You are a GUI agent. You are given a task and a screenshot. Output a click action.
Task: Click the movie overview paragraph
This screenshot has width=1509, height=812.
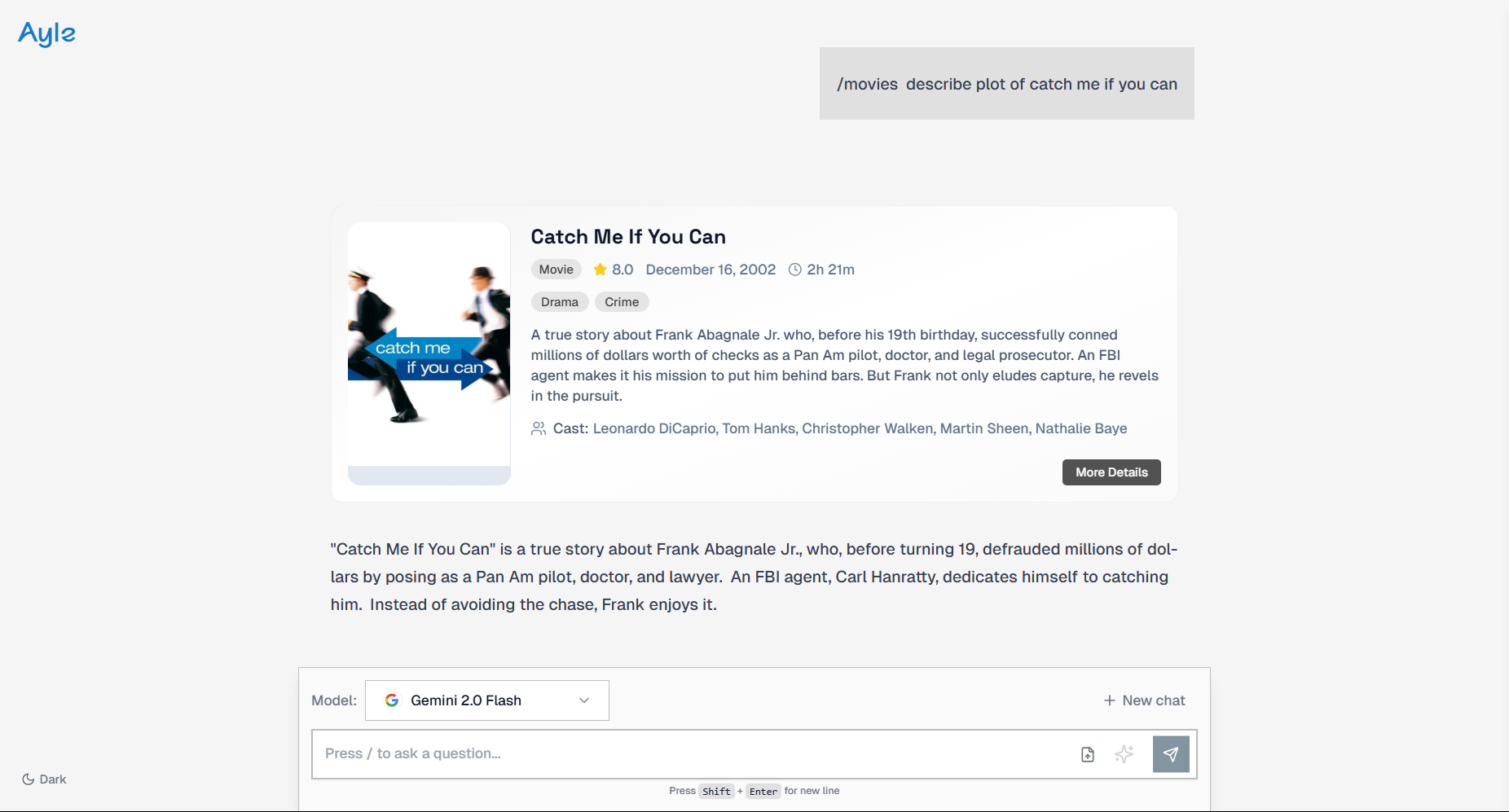[845, 366]
